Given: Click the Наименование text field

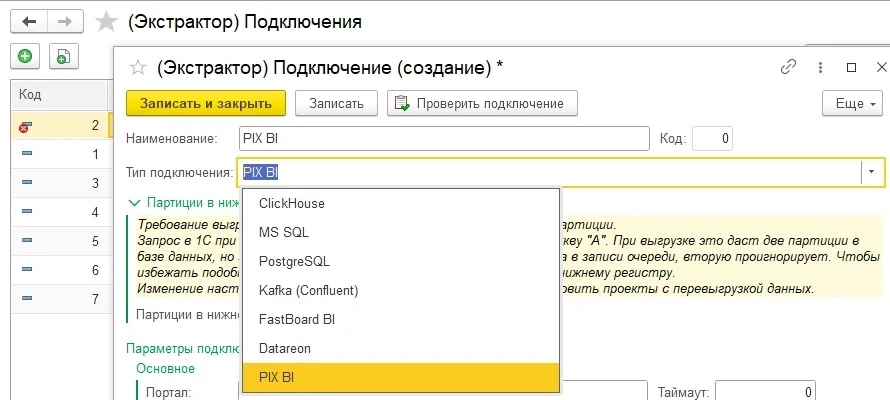Looking at the screenshot, I should [x=441, y=138].
